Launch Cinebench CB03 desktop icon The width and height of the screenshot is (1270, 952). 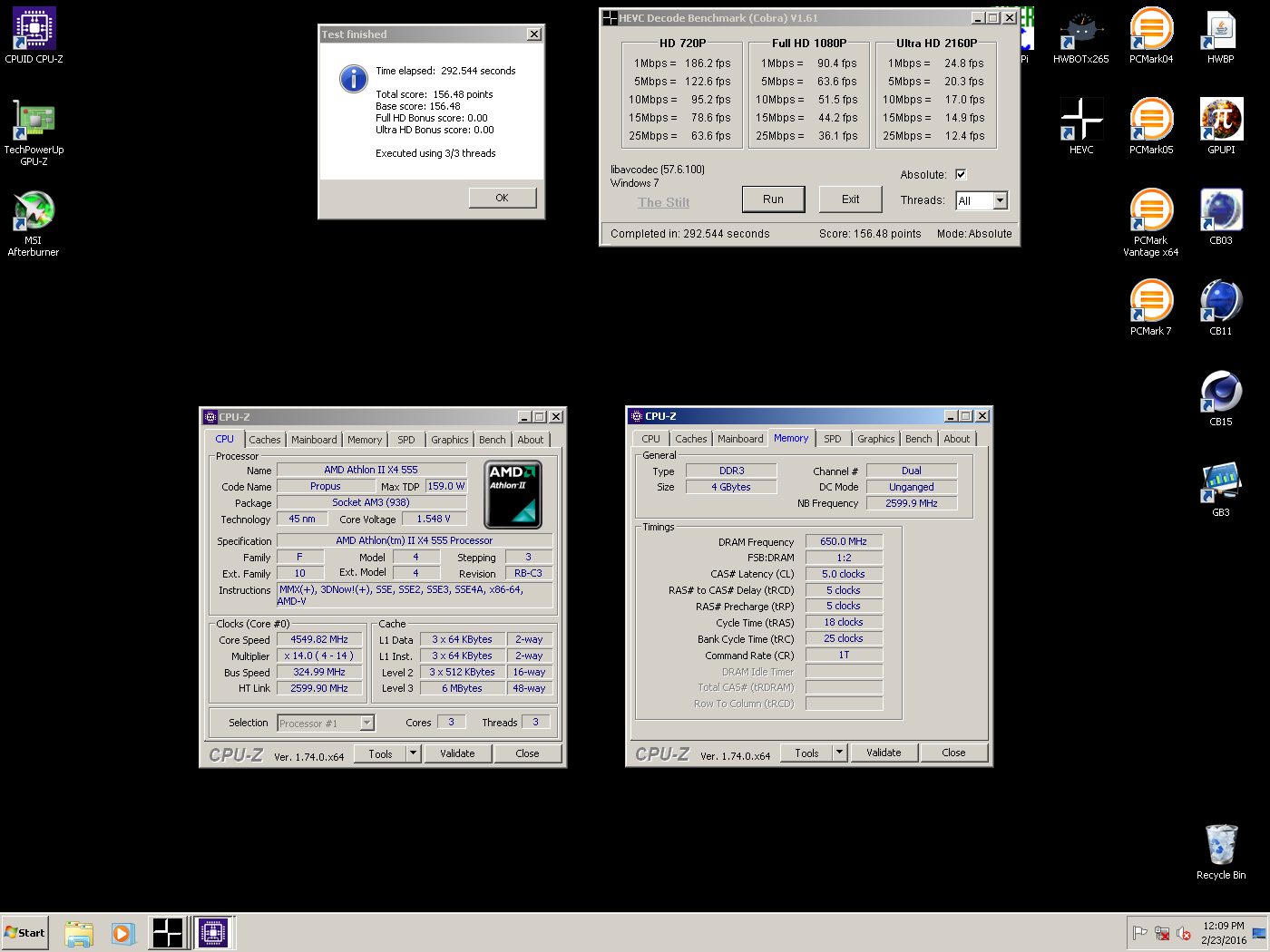click(1221, 217)
